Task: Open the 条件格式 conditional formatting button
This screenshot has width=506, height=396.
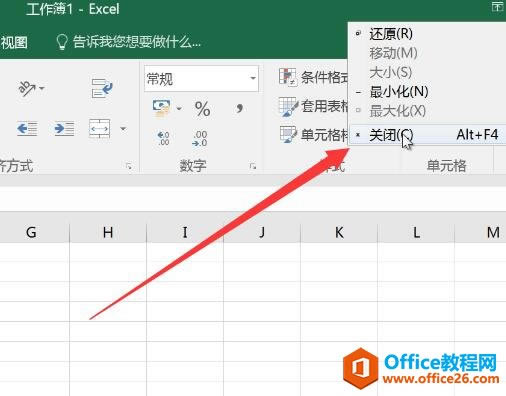Action: pos(313,77)
